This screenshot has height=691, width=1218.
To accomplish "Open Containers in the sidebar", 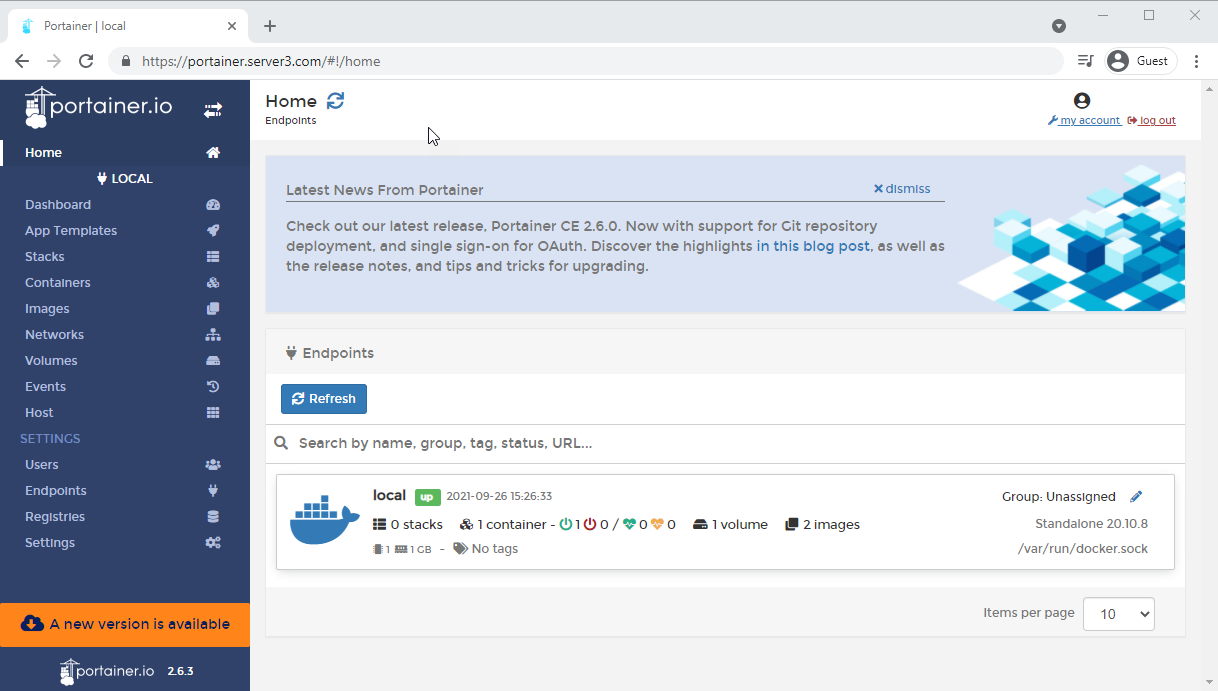I will (x=58, y=283).
